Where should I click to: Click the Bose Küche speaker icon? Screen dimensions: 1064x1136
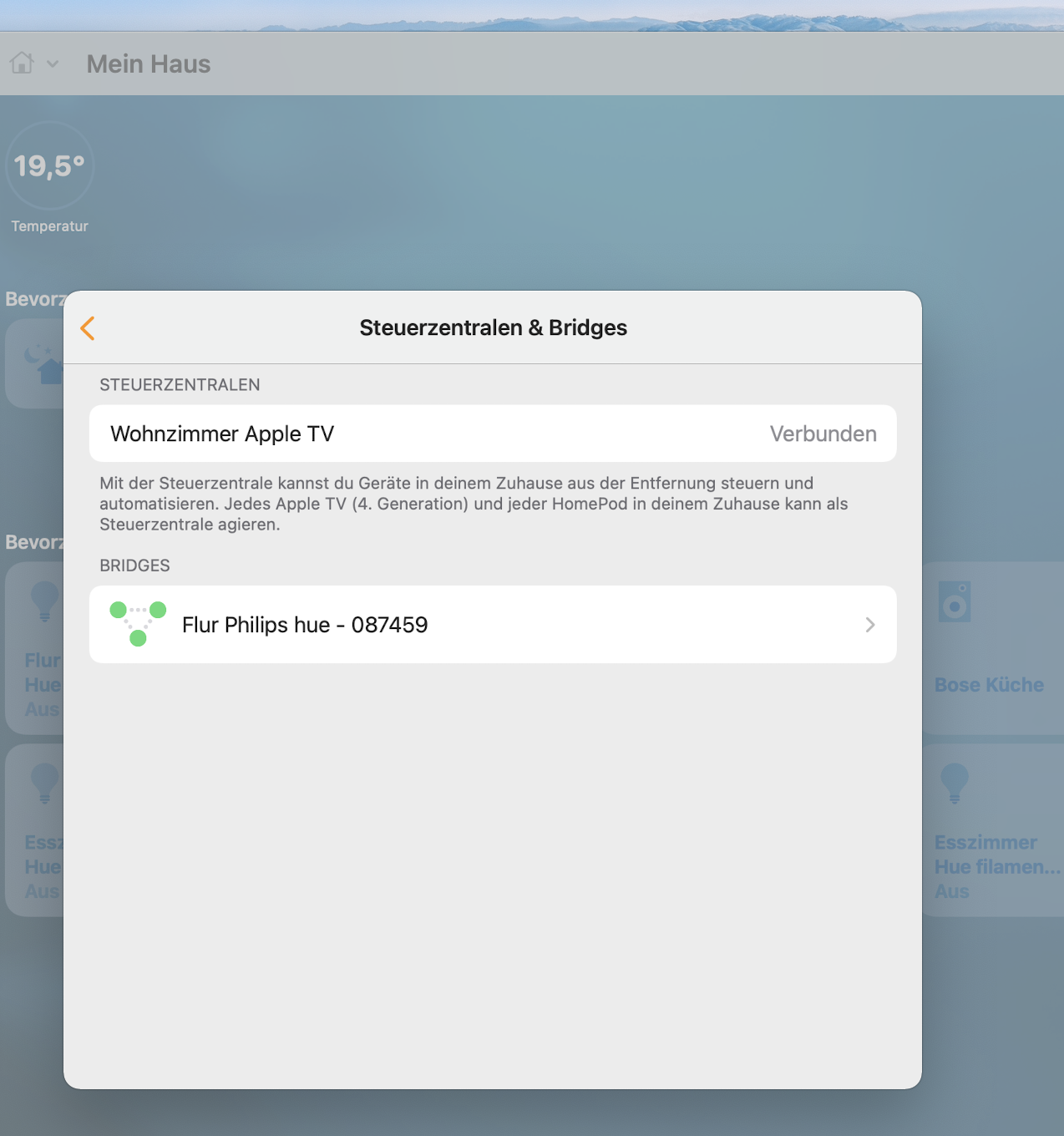coord(955,601)
